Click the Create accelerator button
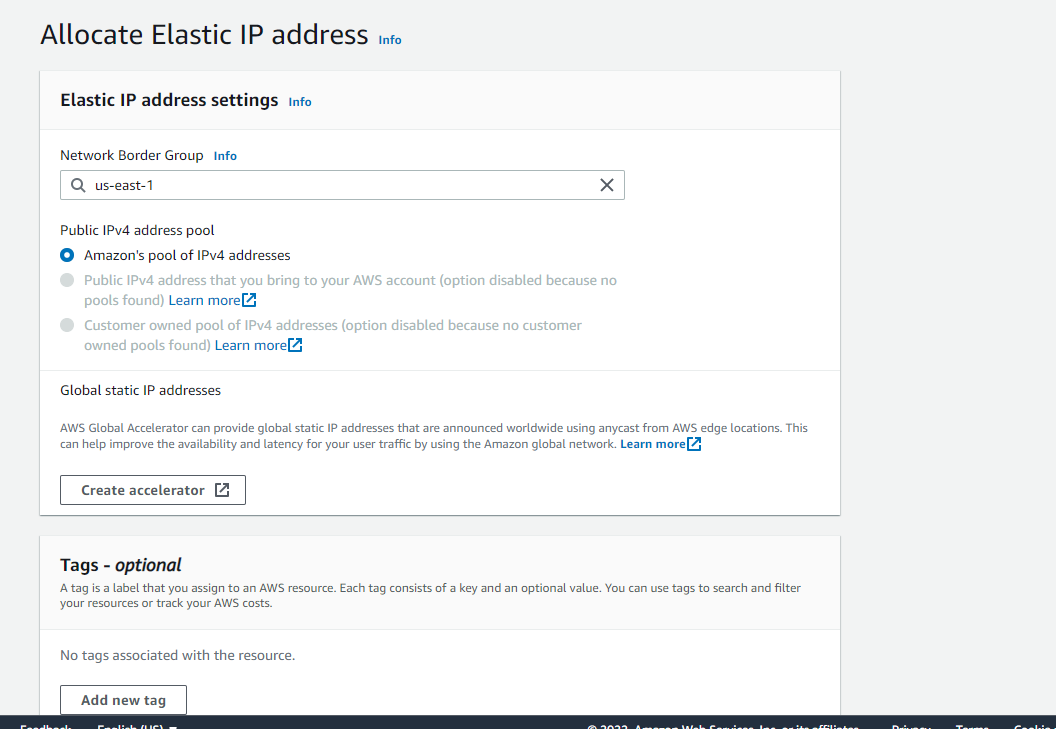The height and width of the screenshot is (729, 1056). 153,490
